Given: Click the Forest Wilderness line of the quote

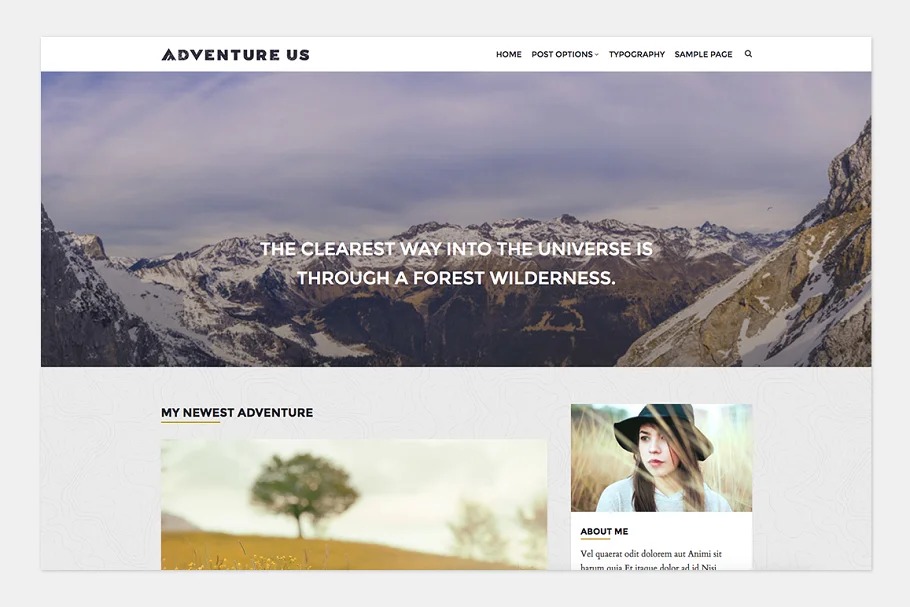Looking at the screenshot, I should [x=456, y=278].
